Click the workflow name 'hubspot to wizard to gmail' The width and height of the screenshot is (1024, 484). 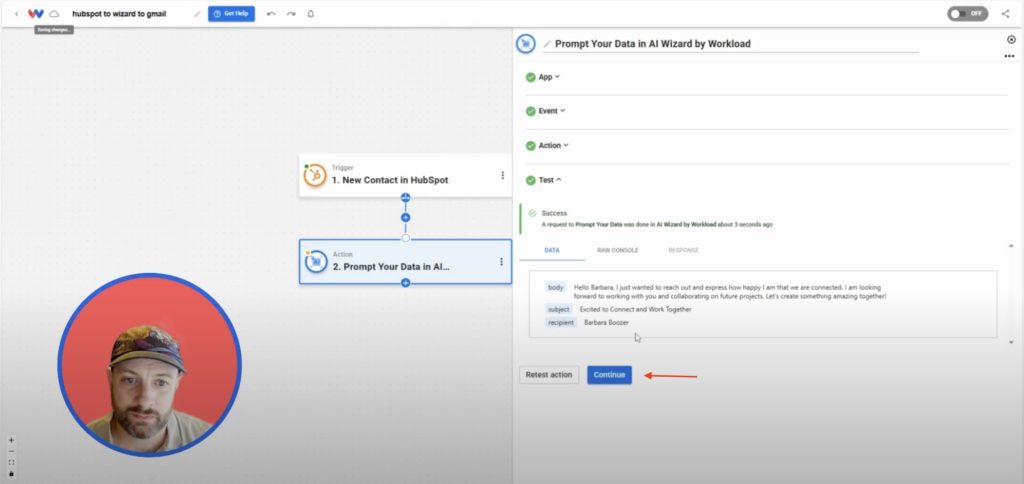[119, 14]
